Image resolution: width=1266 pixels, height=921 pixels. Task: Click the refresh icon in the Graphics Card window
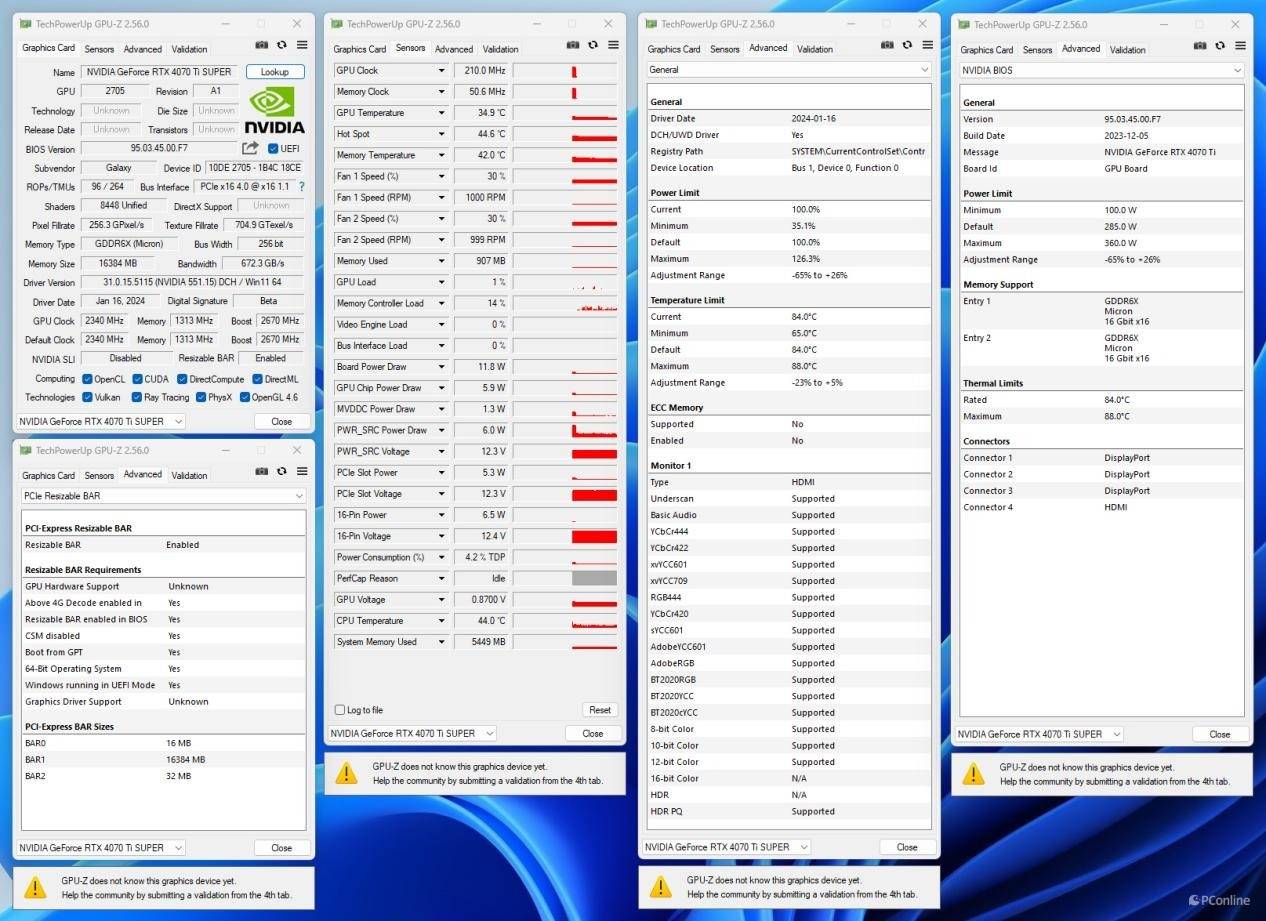(x=281, y=45)
